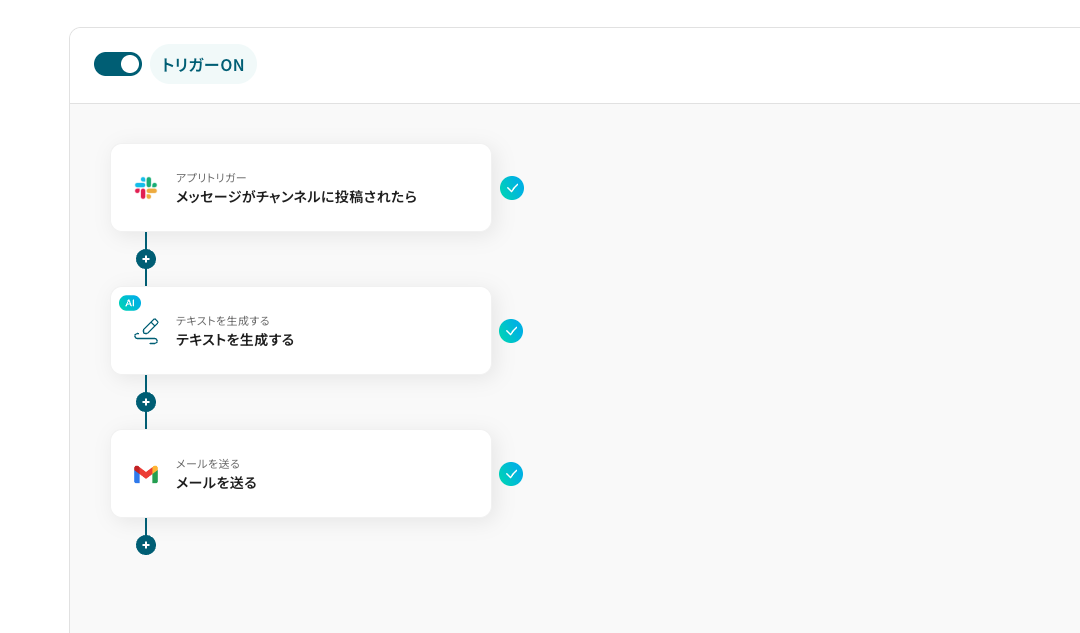This screenshot has width=1080, height=633.
Task: Add step below テキストを生成する card
Action: point(146,402)
